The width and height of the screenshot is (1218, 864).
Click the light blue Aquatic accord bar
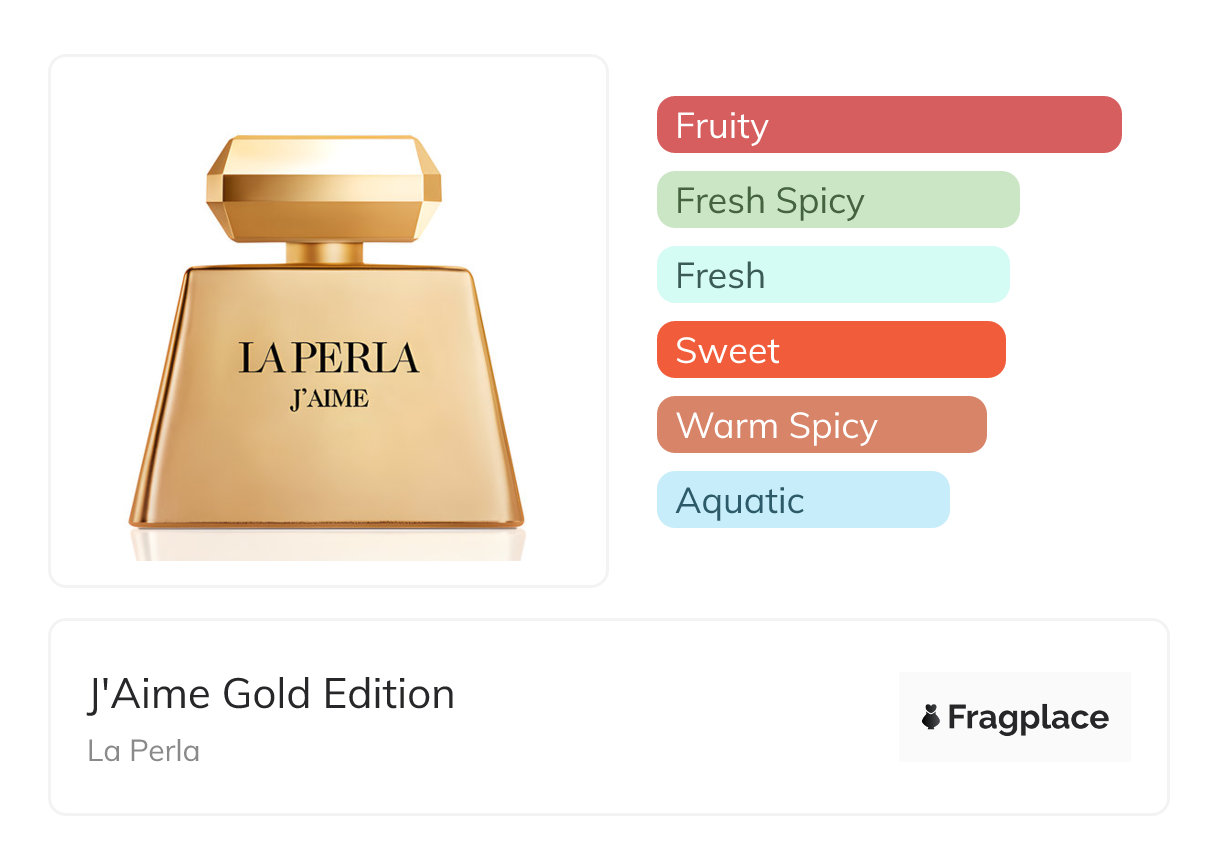pos(802,500)
